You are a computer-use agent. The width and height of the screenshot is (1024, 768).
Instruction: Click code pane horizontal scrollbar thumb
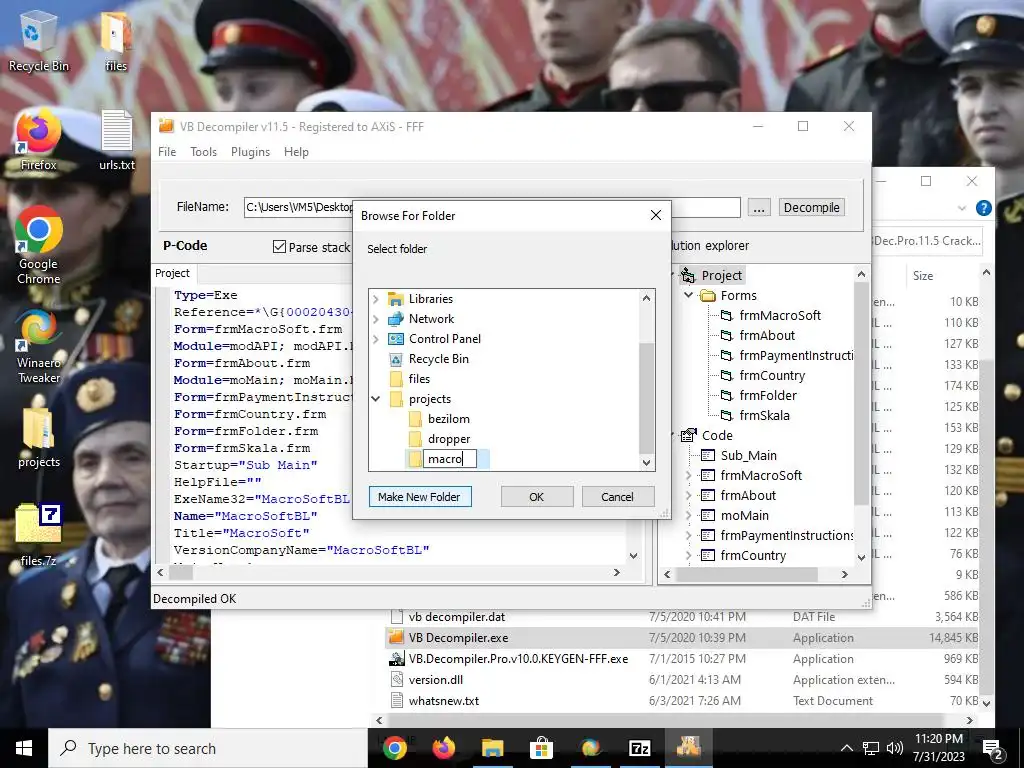182,573
